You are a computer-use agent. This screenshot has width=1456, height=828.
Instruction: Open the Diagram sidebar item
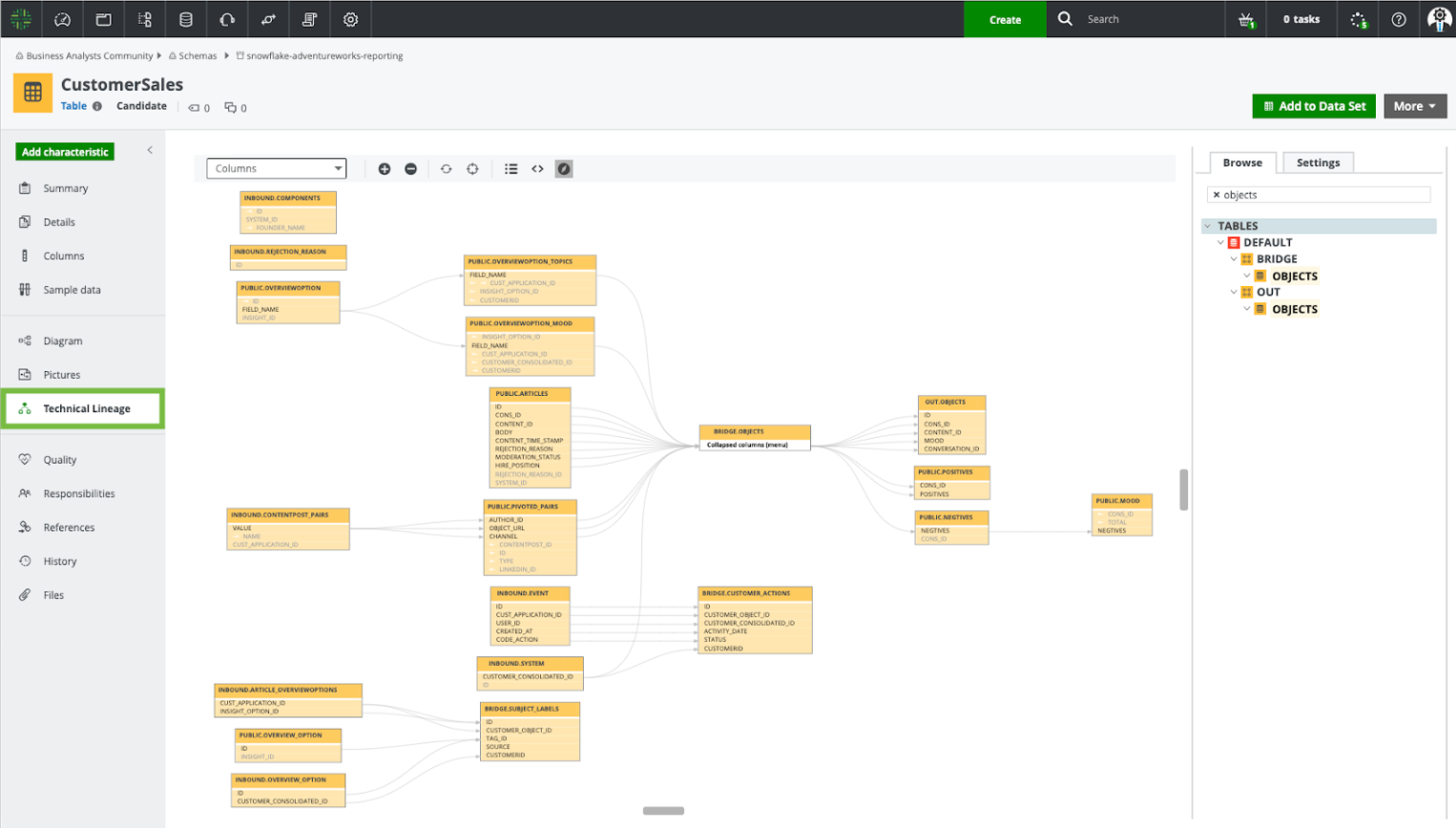[x=63, y=341]
